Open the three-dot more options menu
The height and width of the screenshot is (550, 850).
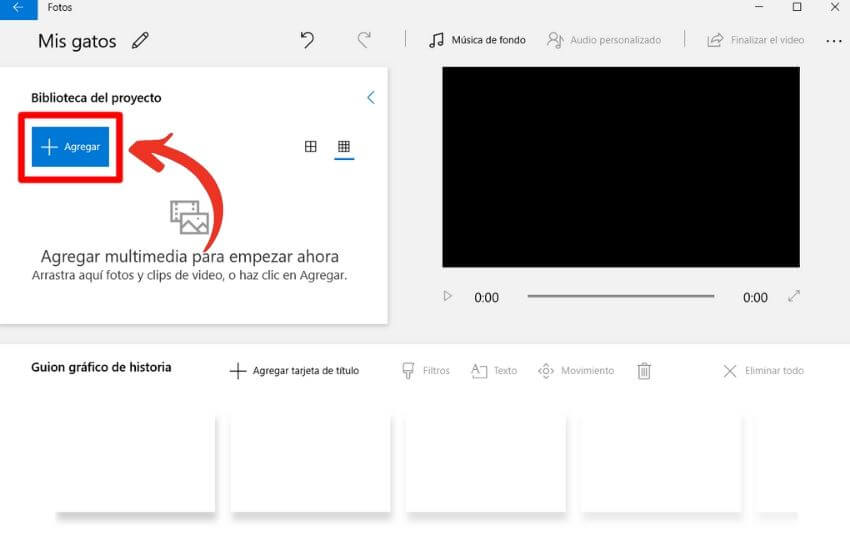[x=834, y=41]
